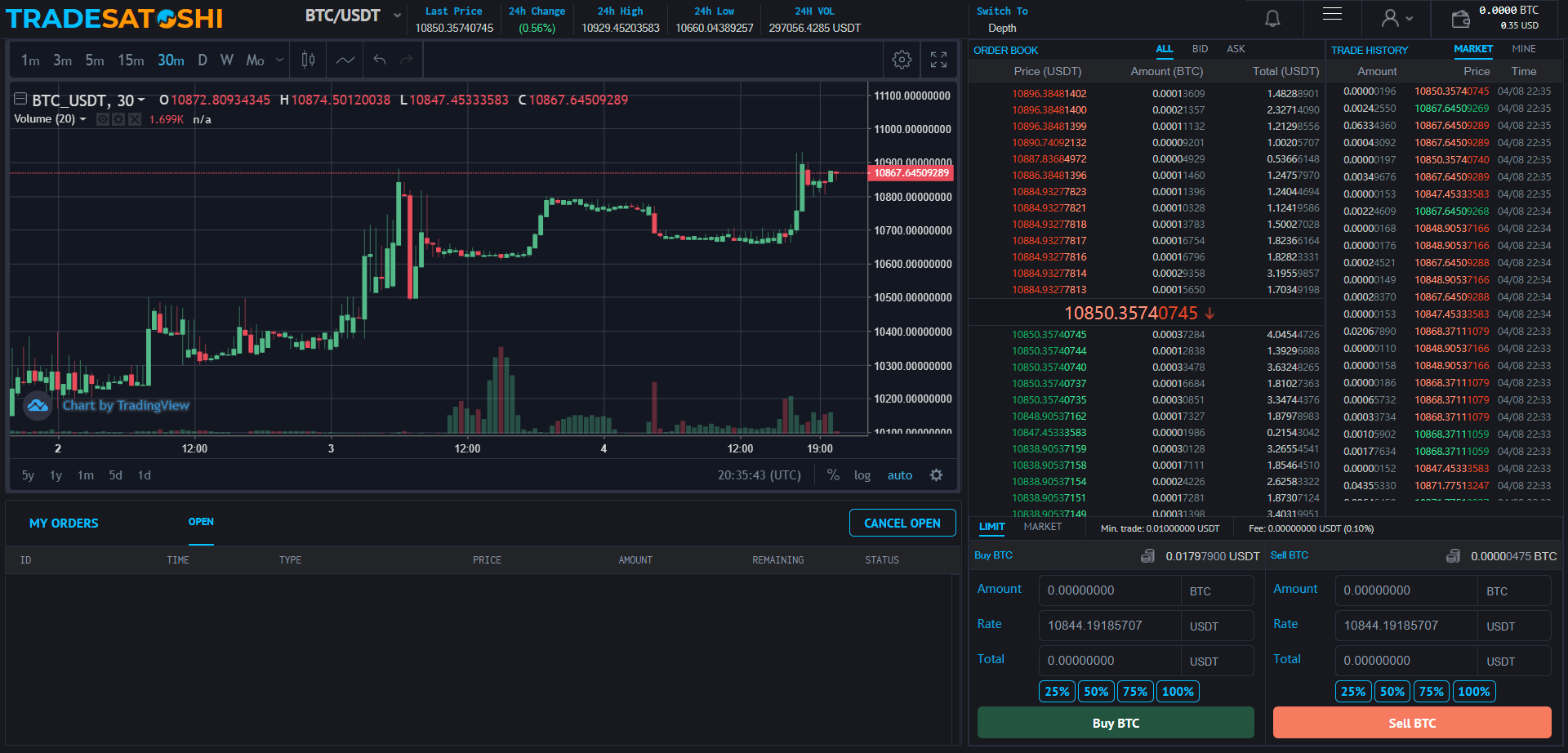This screenshot has height=753, width=1568.
Task: Select the 3m chart interval
Action: tap(62, 60)
